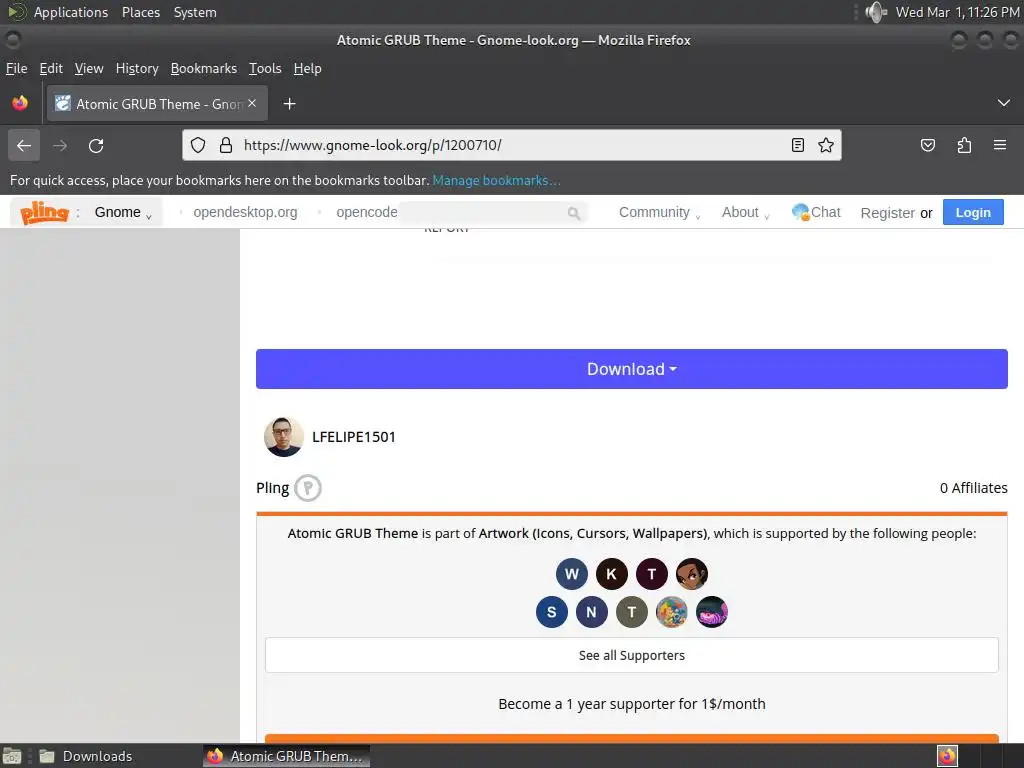The height and width of the screenshot is (768, 1024).
Task: Bookmark this page with the star icon
Action: [825, 145]
